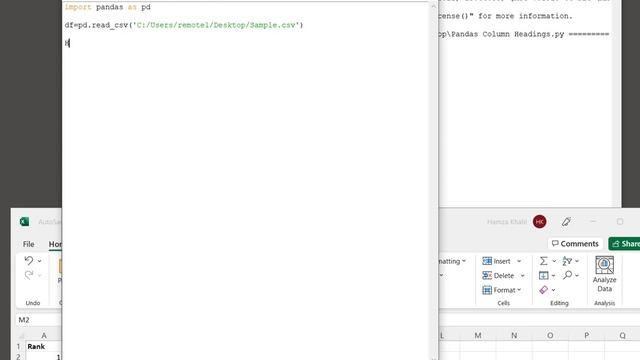Click the read_csv line in editor
The width and height of the screenshot is (640, 360).
coord(184,25)
